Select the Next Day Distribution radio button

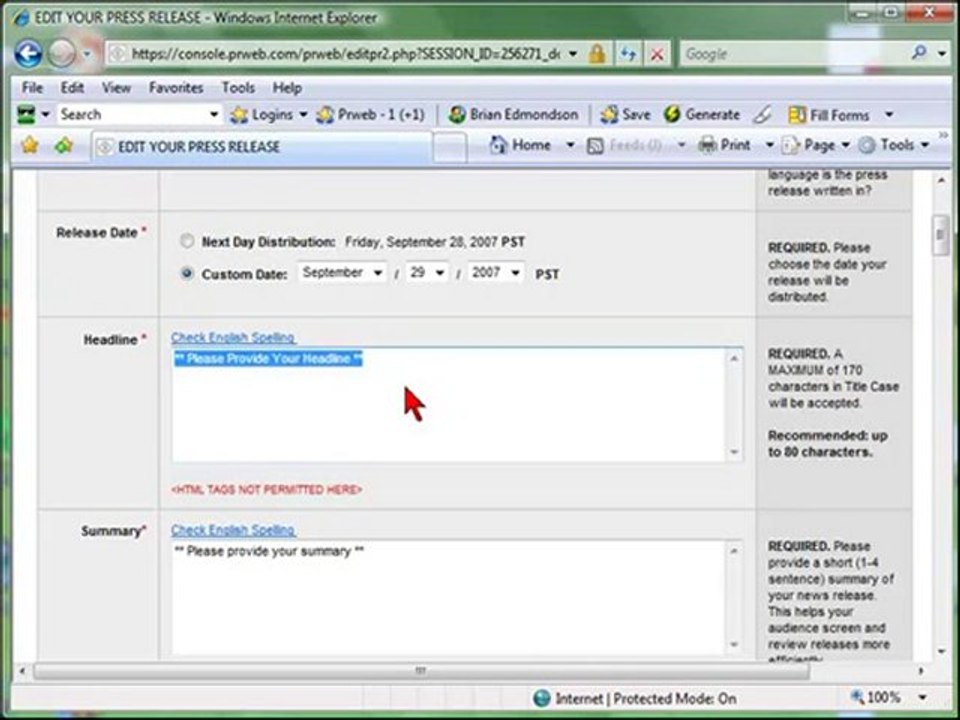click(x=187, y=241)
